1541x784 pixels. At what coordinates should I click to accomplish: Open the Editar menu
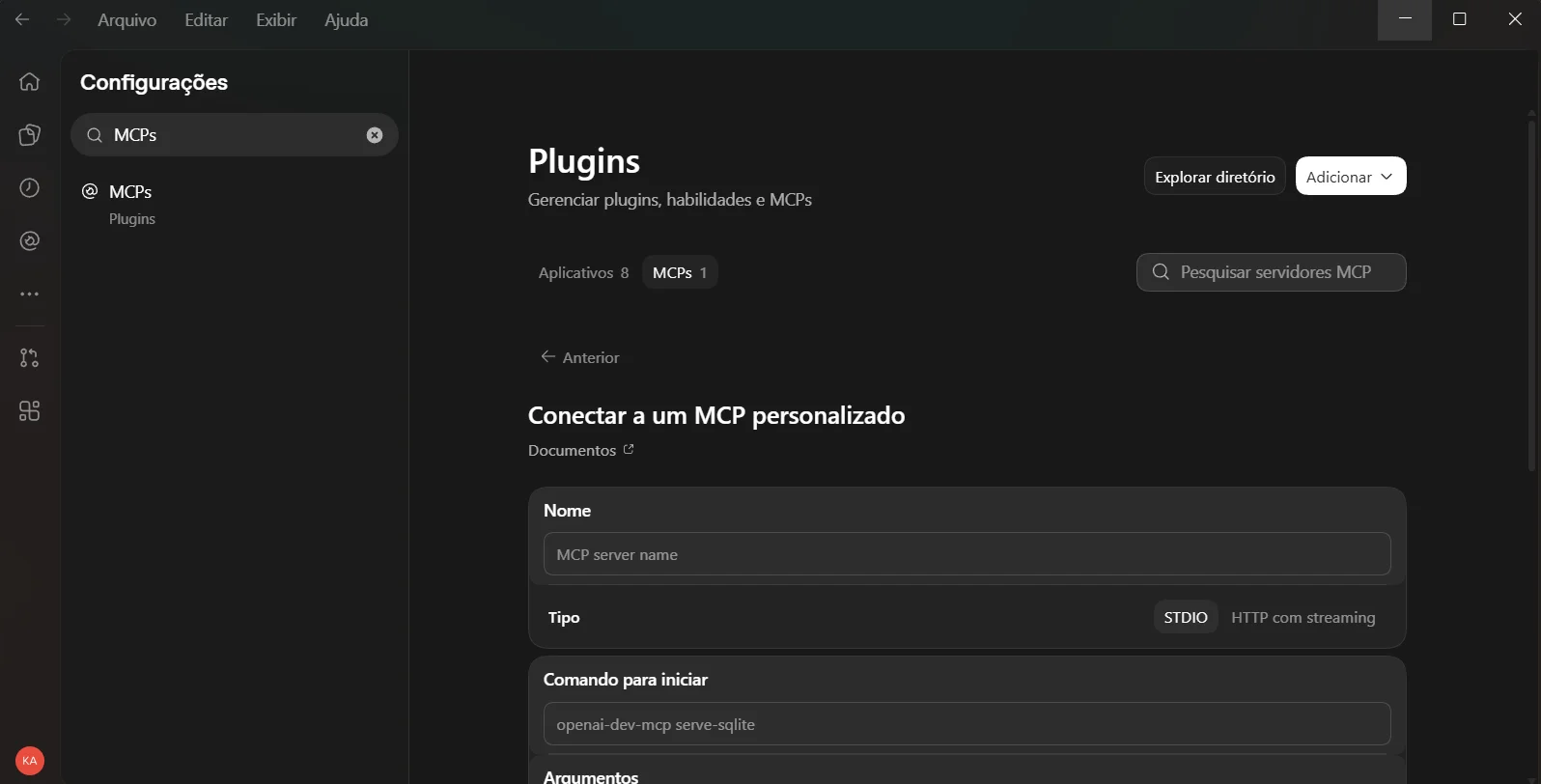point(207,19)
